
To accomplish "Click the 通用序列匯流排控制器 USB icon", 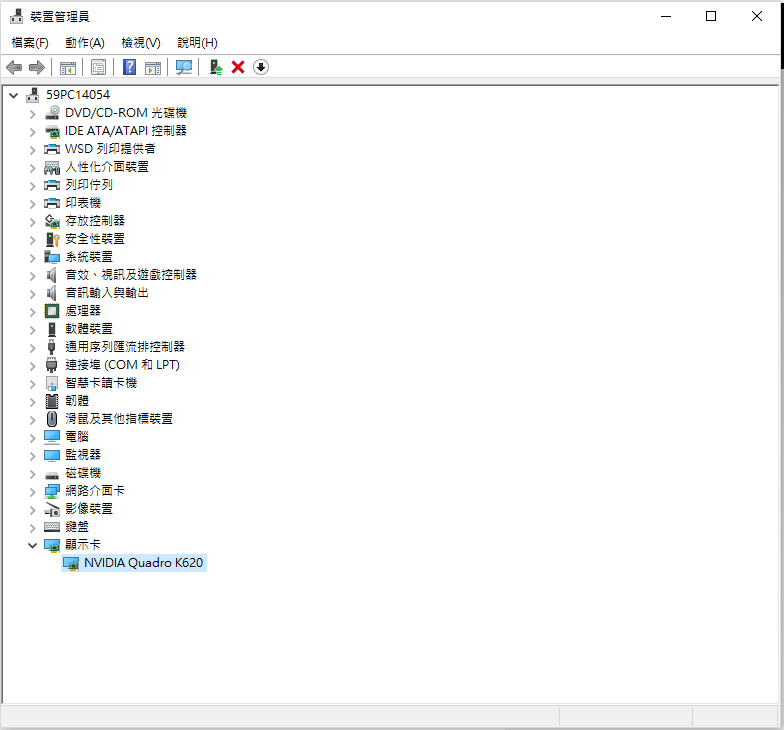I will [52, 347].
